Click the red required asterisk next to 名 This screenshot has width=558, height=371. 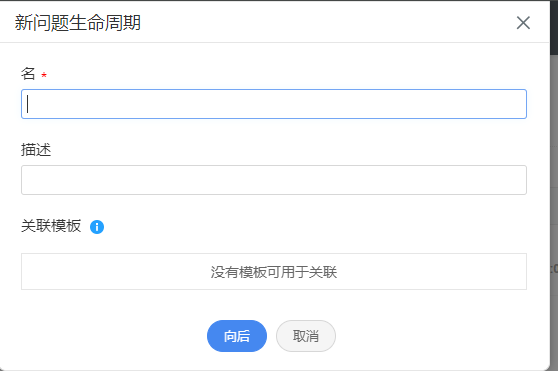[44, 75]
